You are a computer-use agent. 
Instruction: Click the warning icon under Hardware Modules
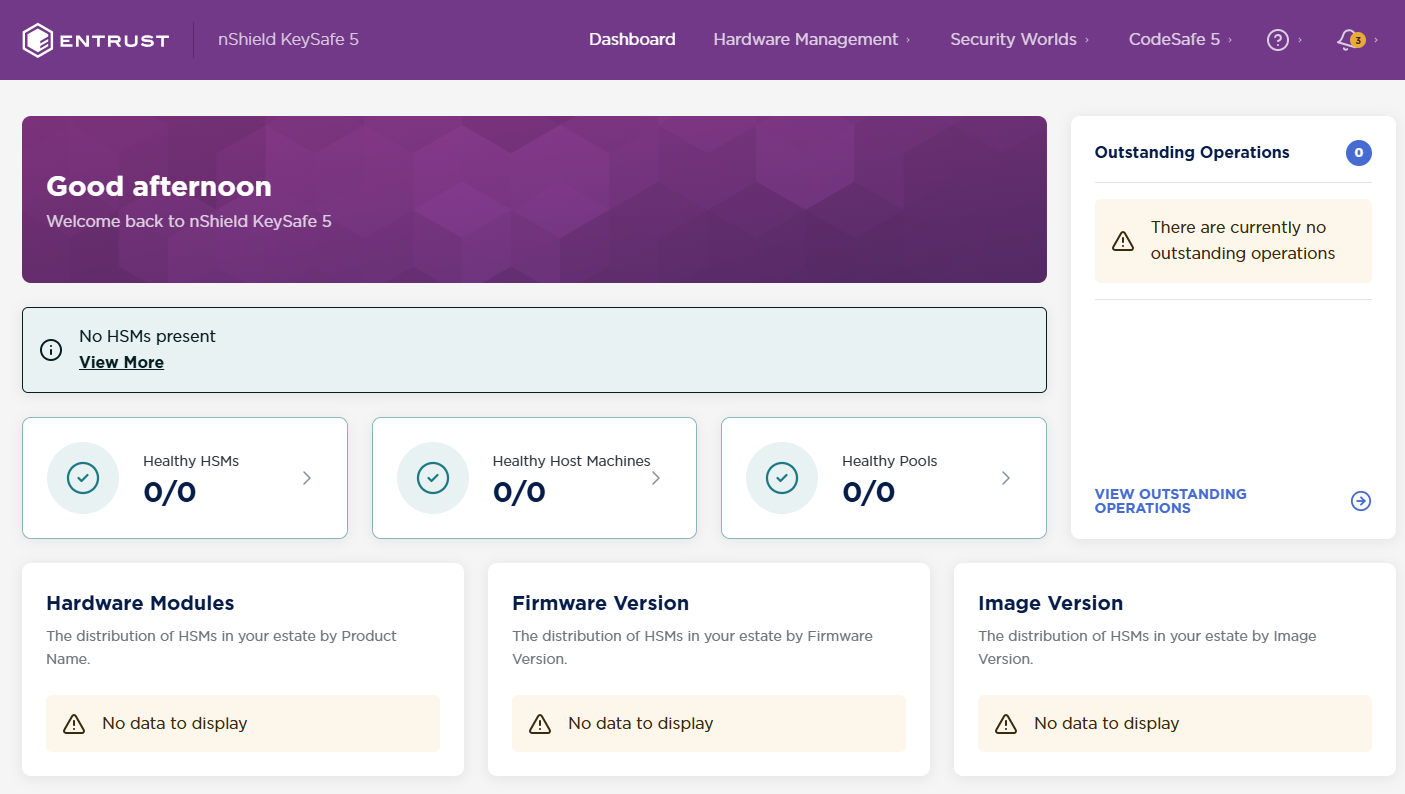point(73,723)
